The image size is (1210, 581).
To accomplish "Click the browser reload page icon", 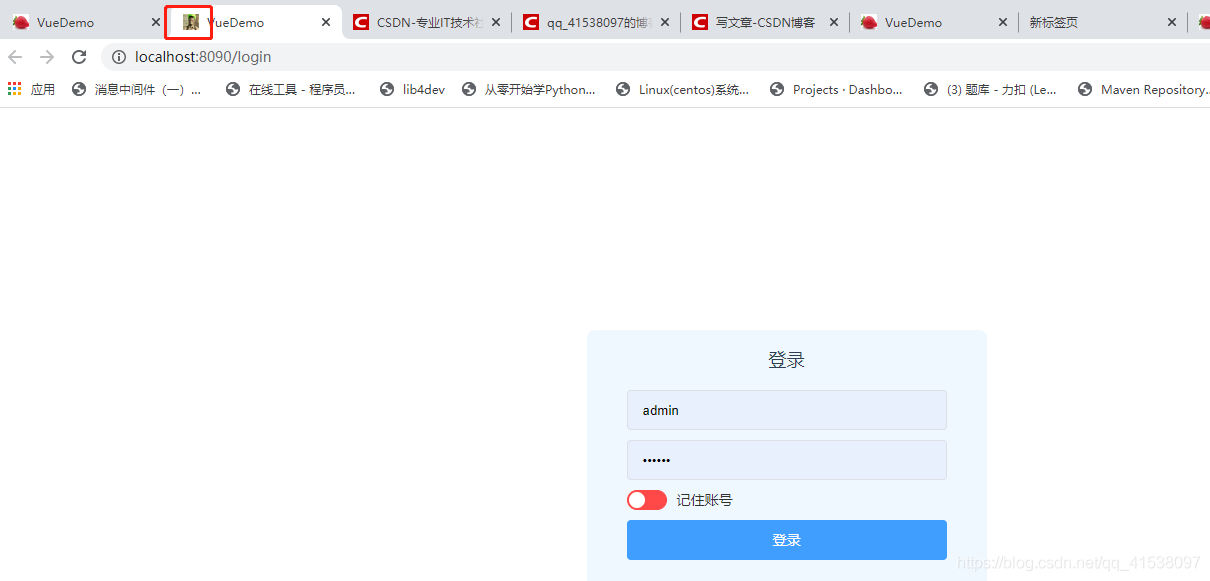I will click(79, 57).
